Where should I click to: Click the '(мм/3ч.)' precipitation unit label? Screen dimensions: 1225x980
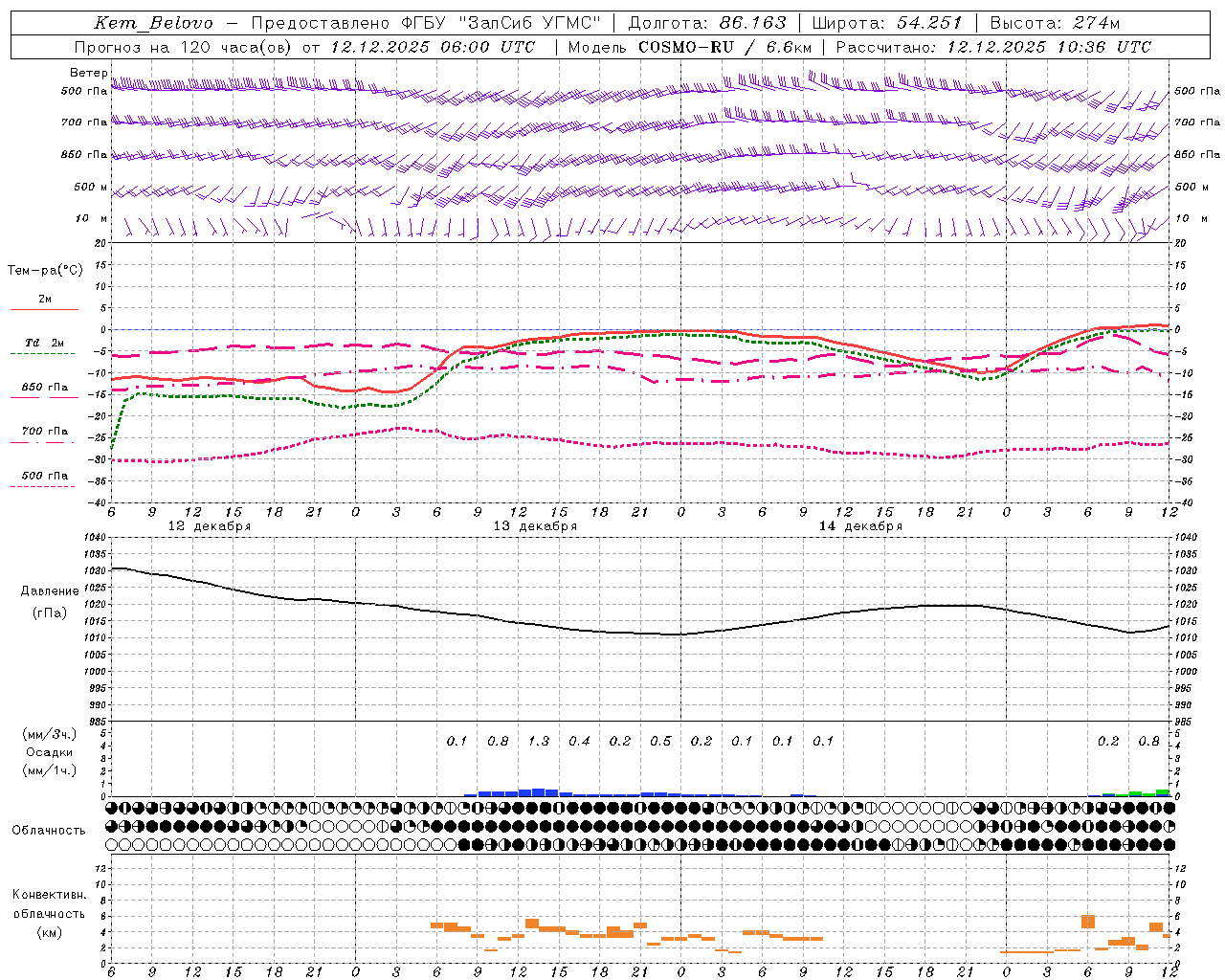pyautogui.click(x=50, y=734)
